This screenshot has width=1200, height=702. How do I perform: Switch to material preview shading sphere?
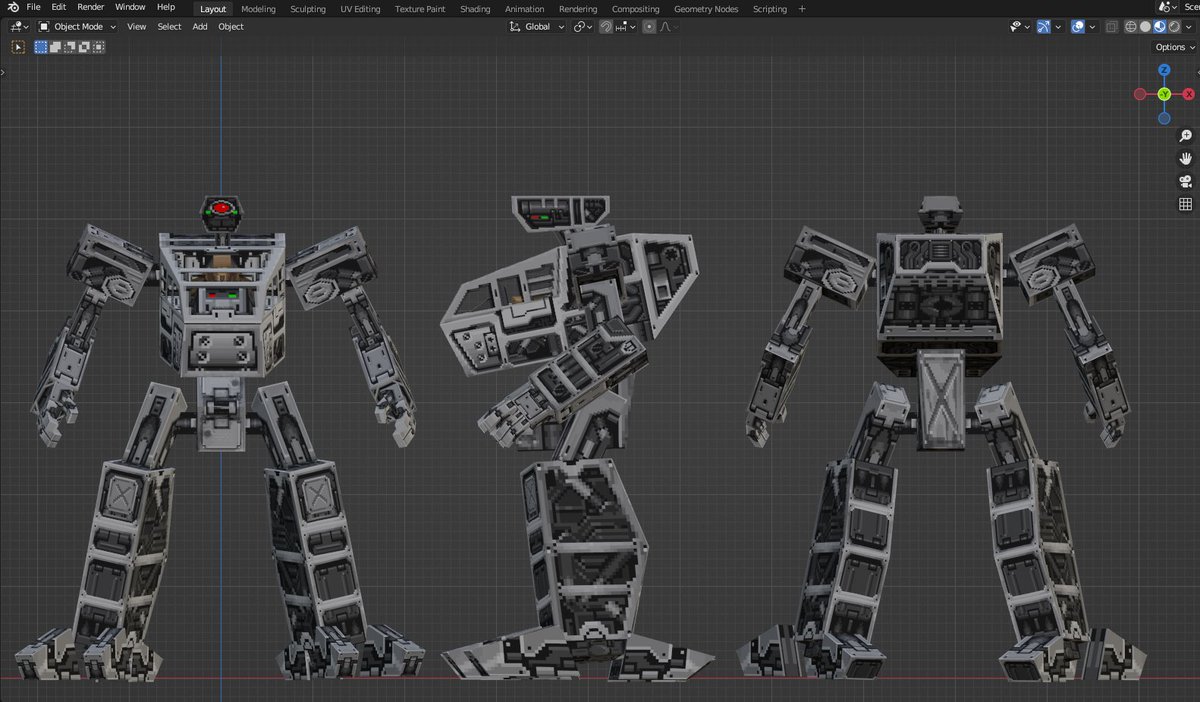click(x=1159, y=27)
